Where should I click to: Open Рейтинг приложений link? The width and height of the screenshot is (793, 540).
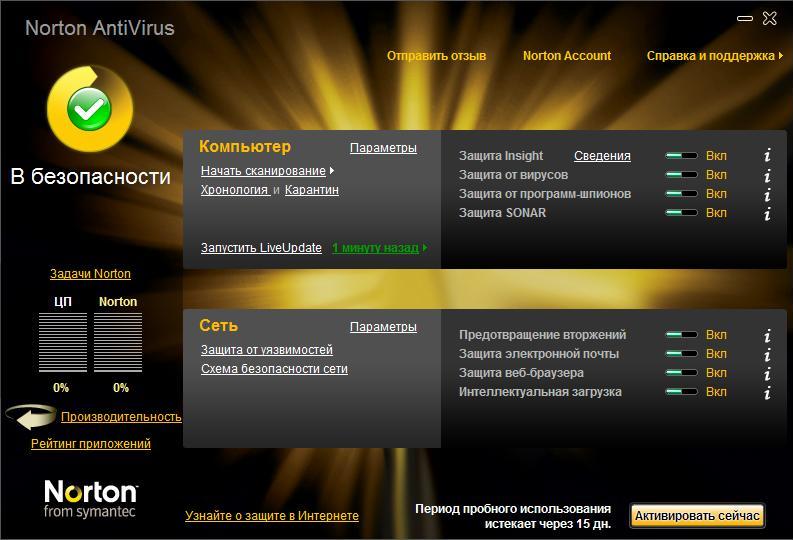[x=91, y=443]
